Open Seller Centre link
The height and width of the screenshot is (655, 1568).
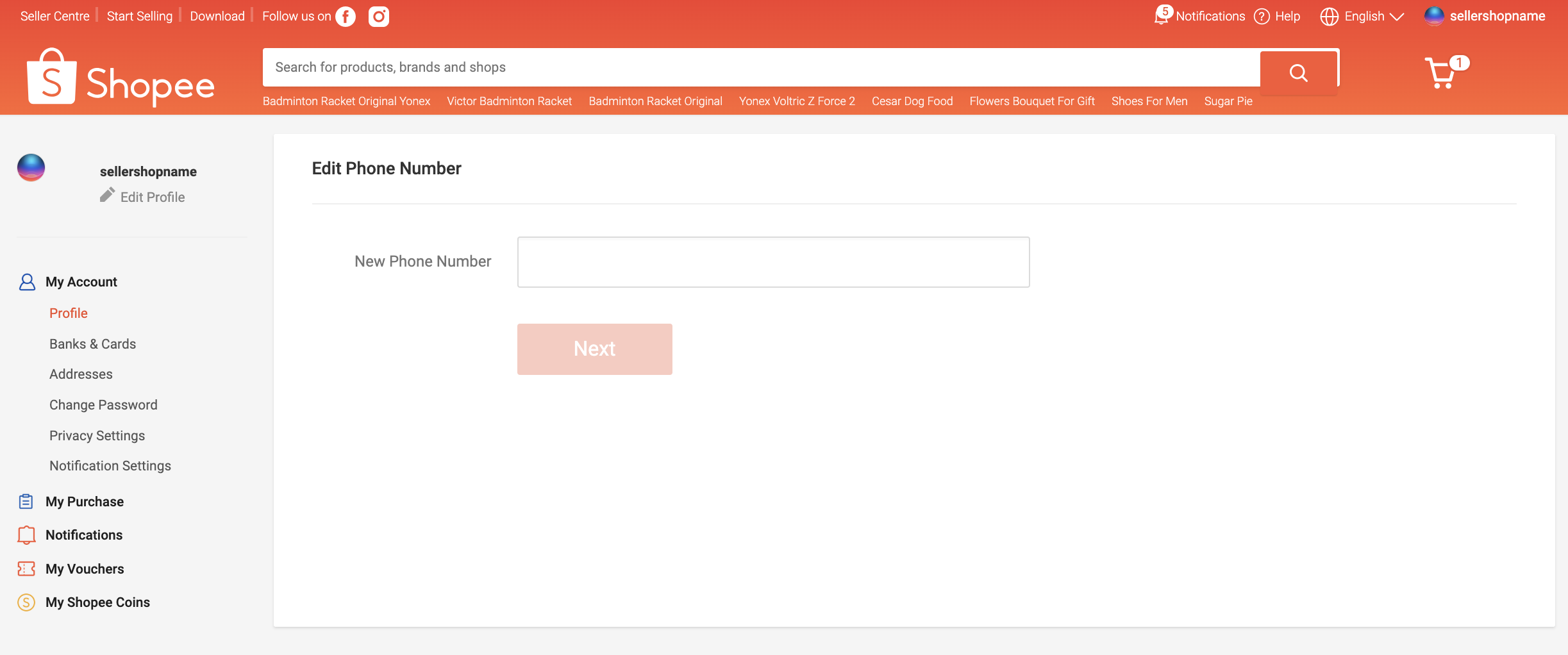coord(55,16)
